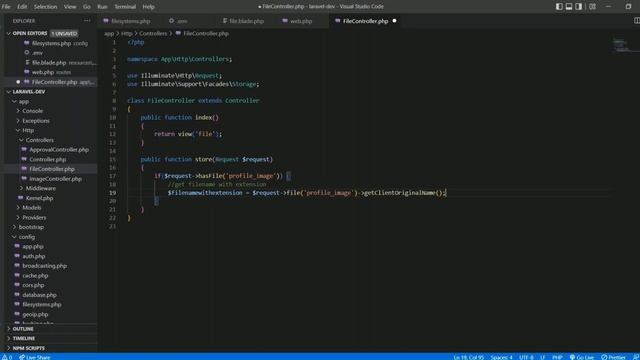Open database.php in config folder

pos(39,295)
